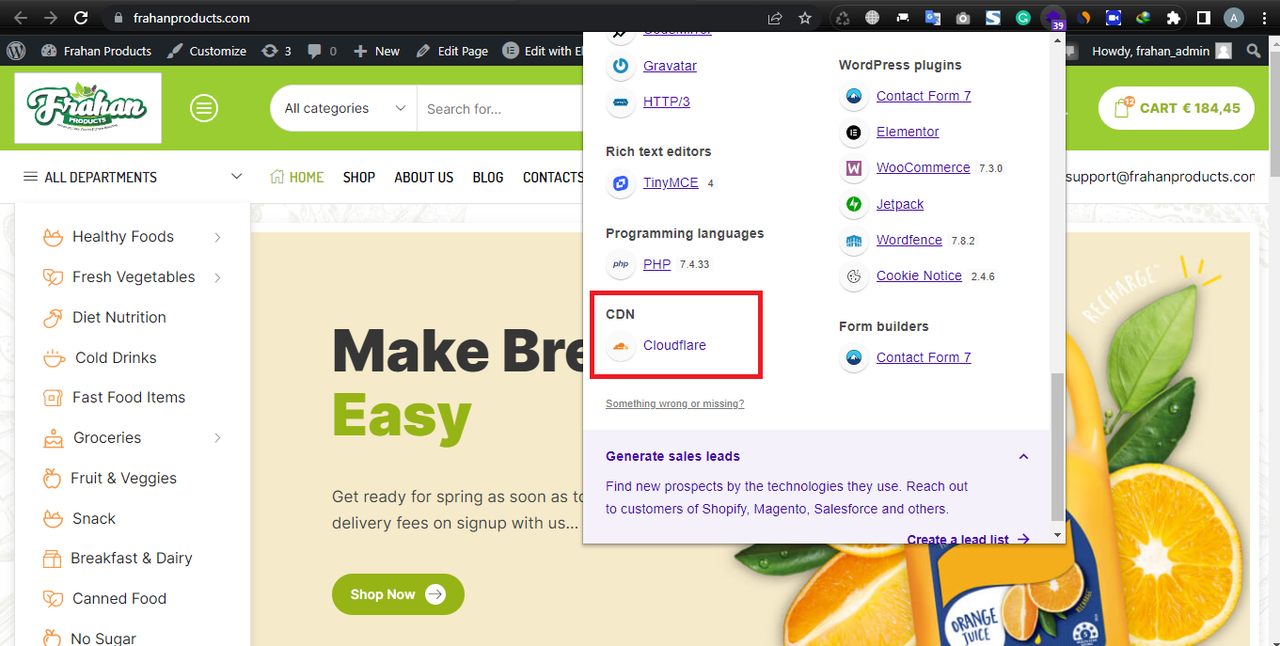Open the share page icon in address bar

pyautogui.click(x=775, y=18)
